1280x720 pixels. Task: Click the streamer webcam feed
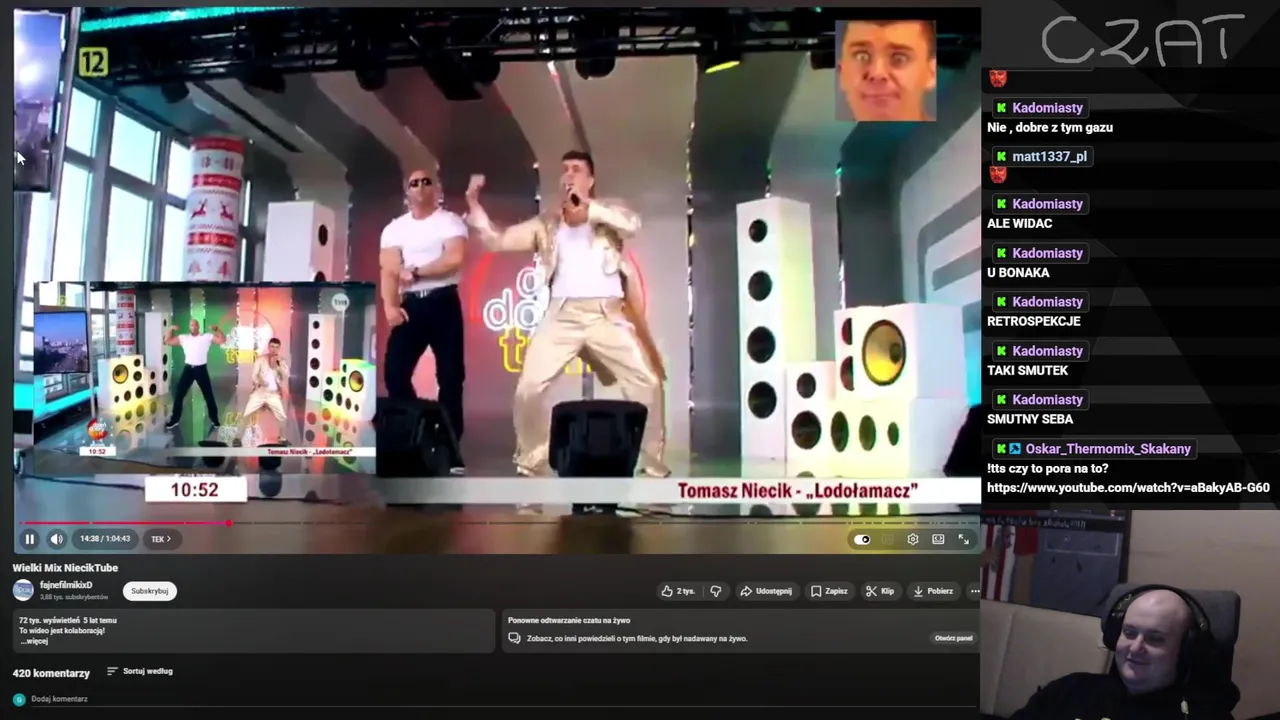(1130, 615)
